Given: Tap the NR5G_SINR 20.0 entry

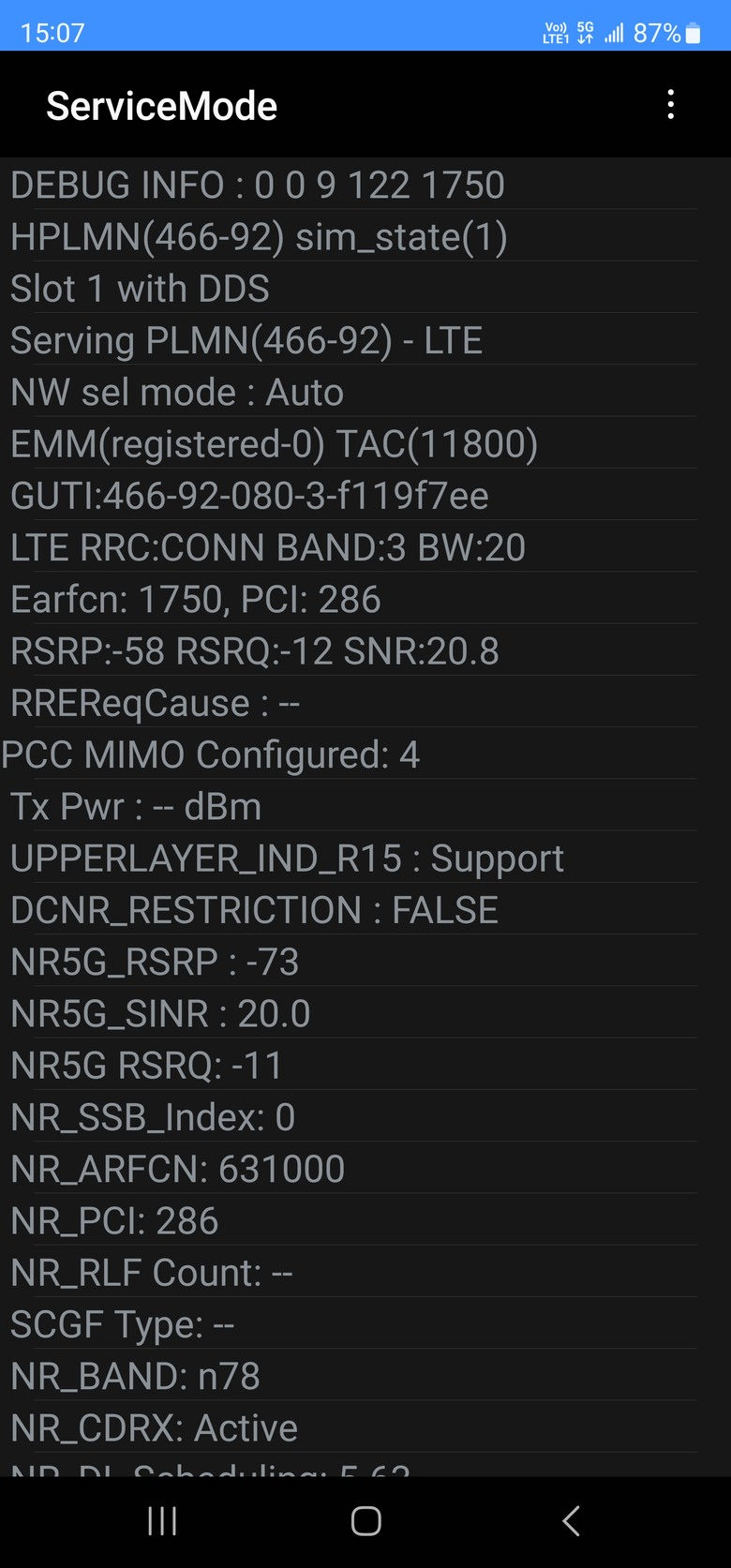Looking at the screenshot, I should point(349,1013).
